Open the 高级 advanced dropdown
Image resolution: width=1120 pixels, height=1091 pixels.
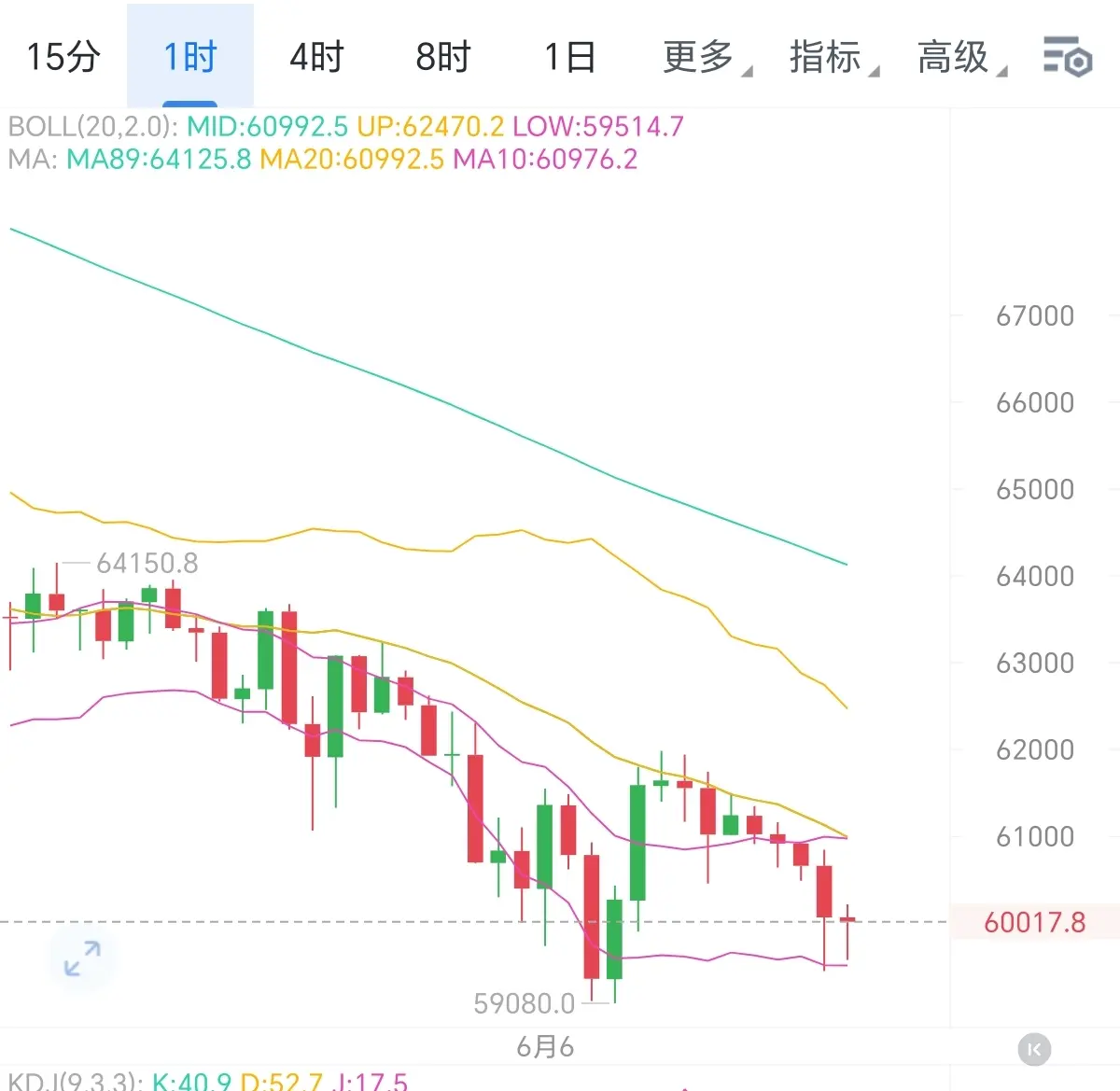[961, 57]
